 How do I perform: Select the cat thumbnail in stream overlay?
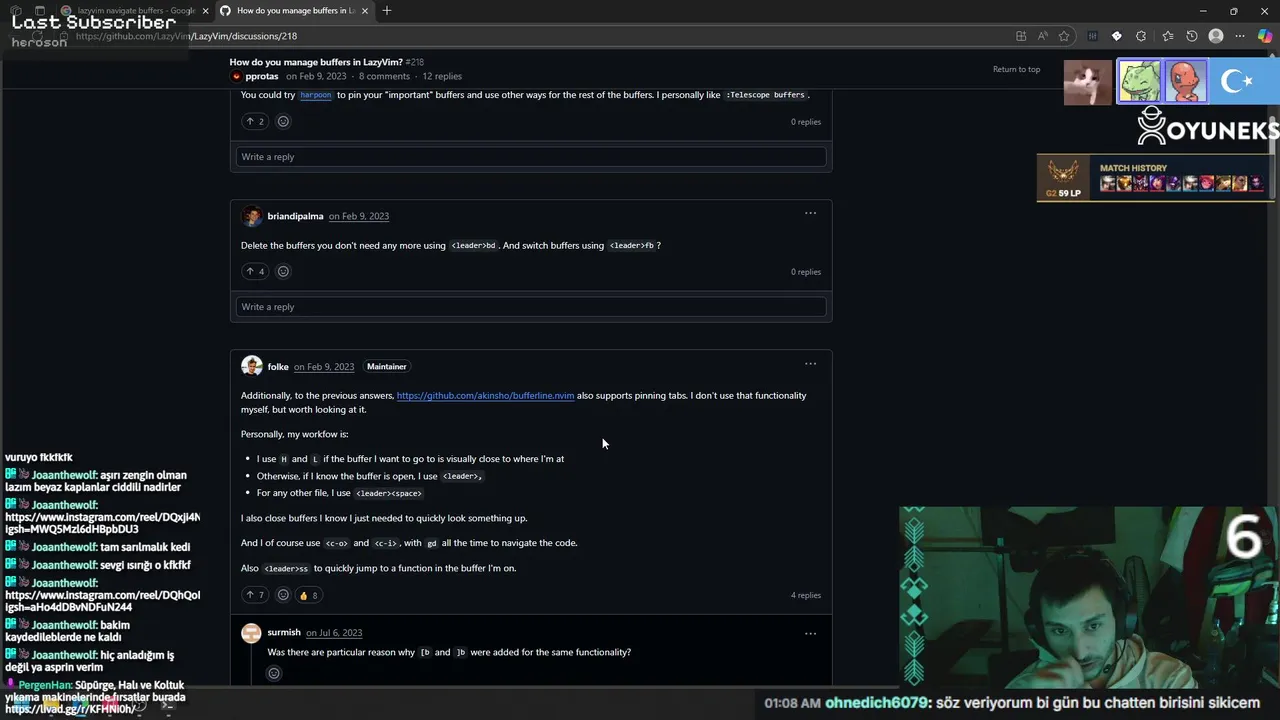pos(1087,83)
